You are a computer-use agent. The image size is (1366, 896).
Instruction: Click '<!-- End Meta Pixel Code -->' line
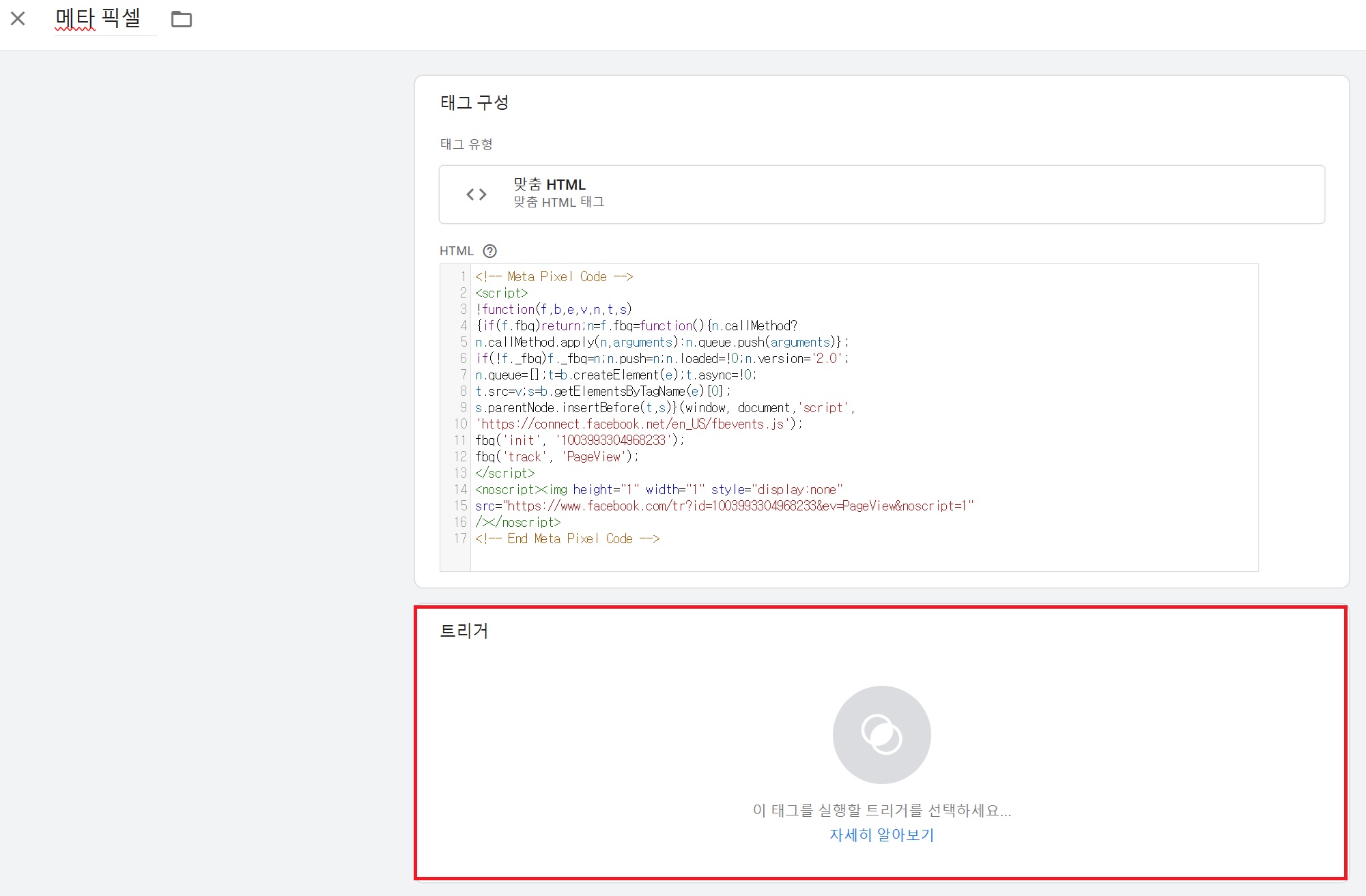567,538
